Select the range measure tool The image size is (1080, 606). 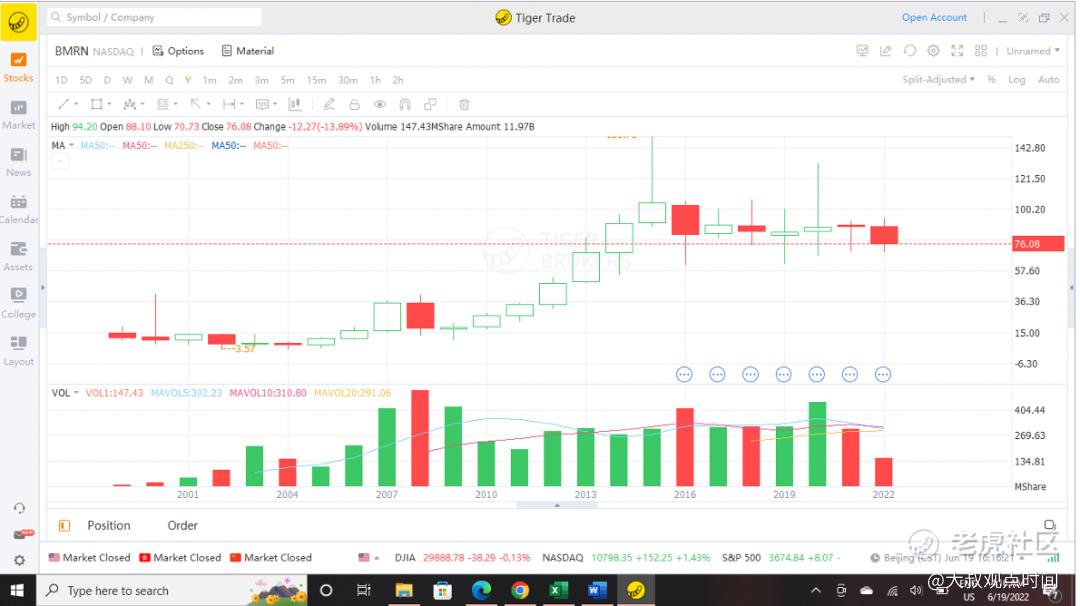pos(229,104)
